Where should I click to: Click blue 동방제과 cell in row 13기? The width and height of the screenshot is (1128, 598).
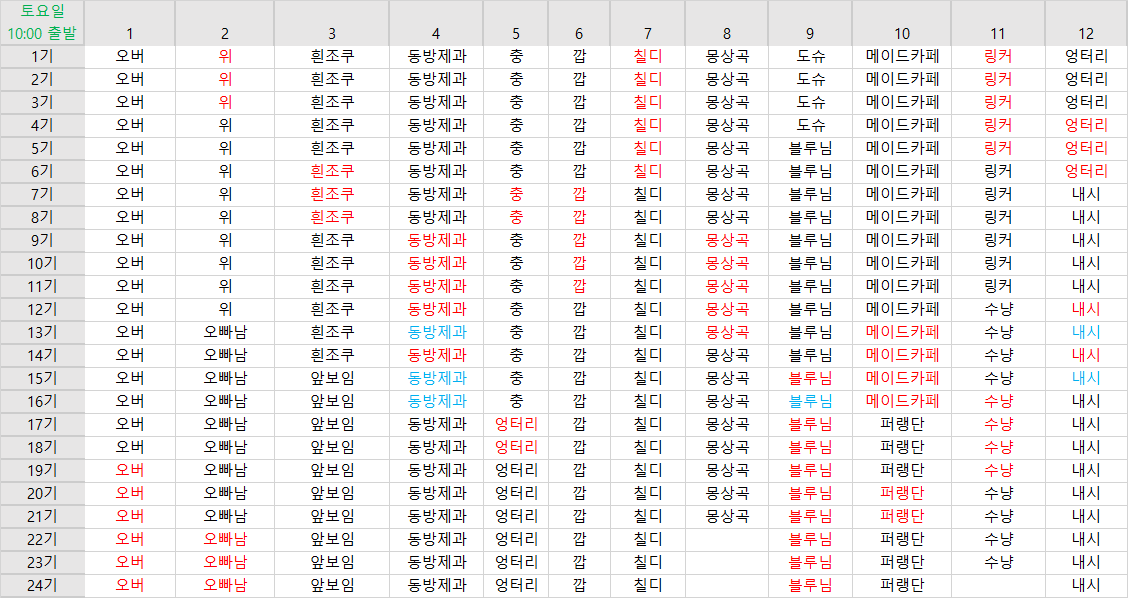(436, 332)
